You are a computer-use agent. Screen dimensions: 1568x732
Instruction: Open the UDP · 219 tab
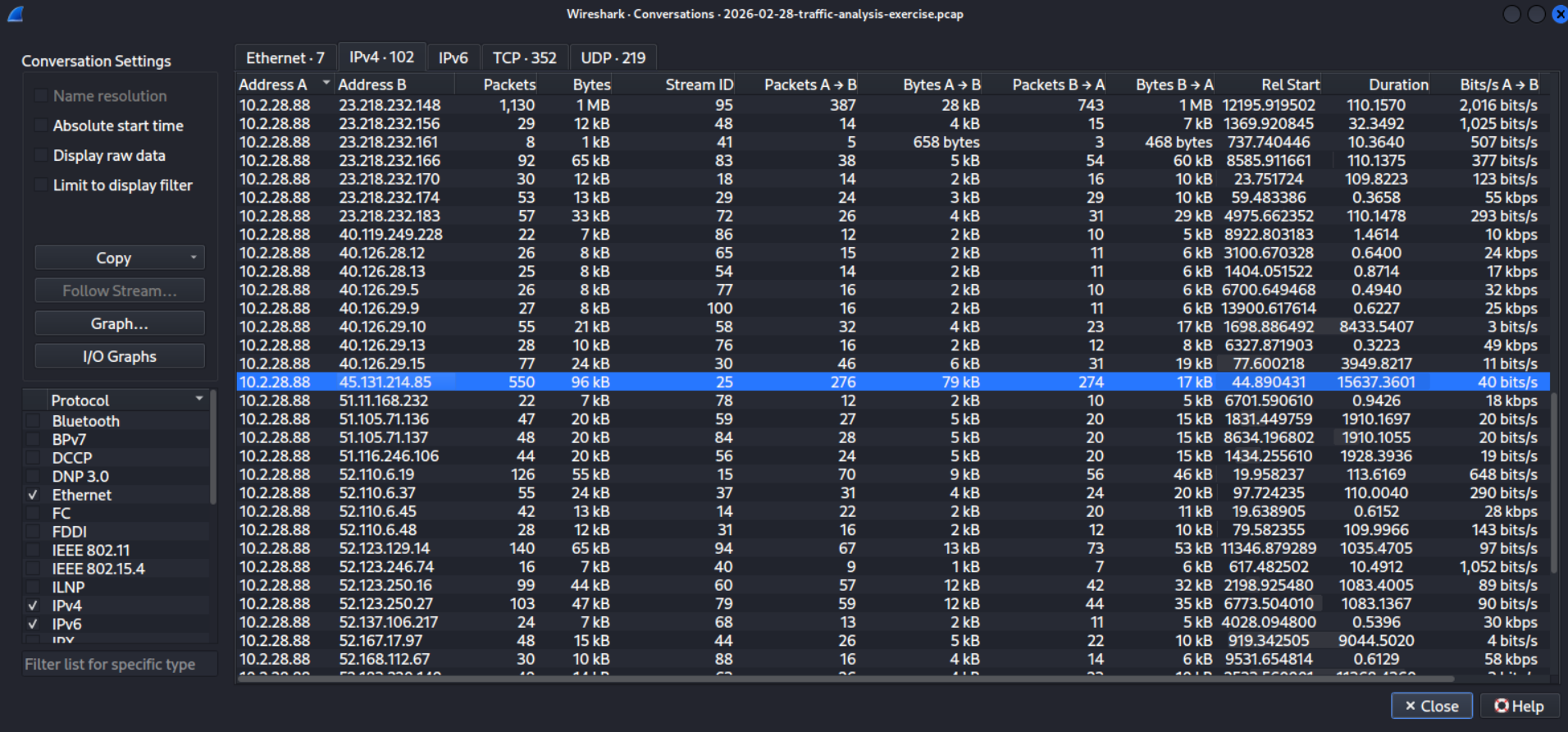click(613, 57)
